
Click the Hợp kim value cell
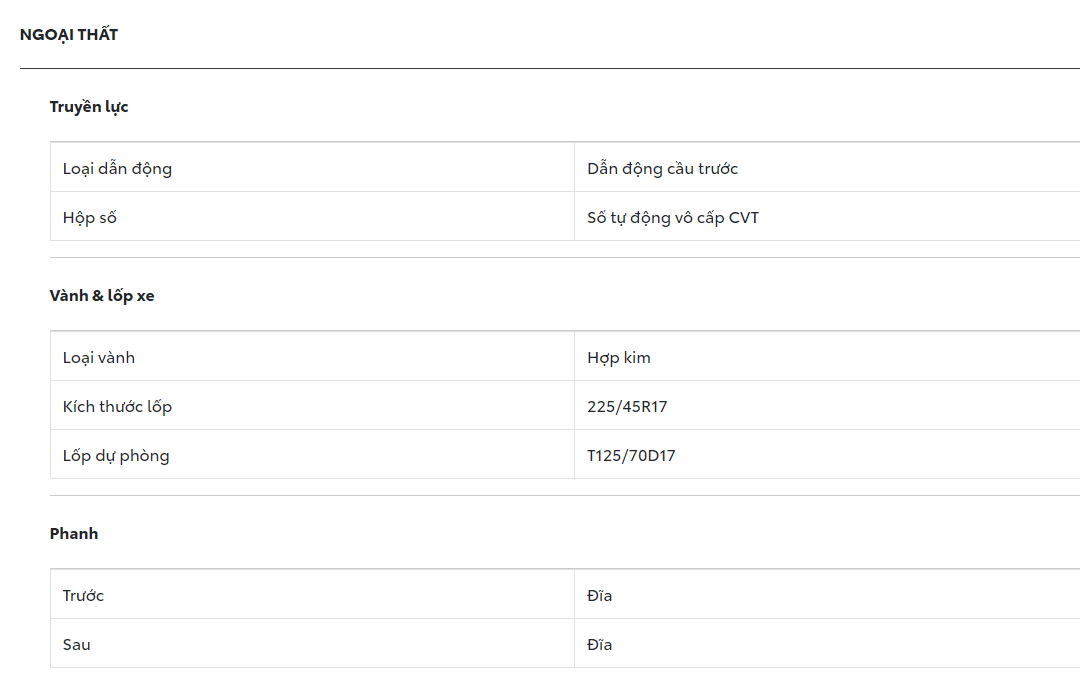619,358
